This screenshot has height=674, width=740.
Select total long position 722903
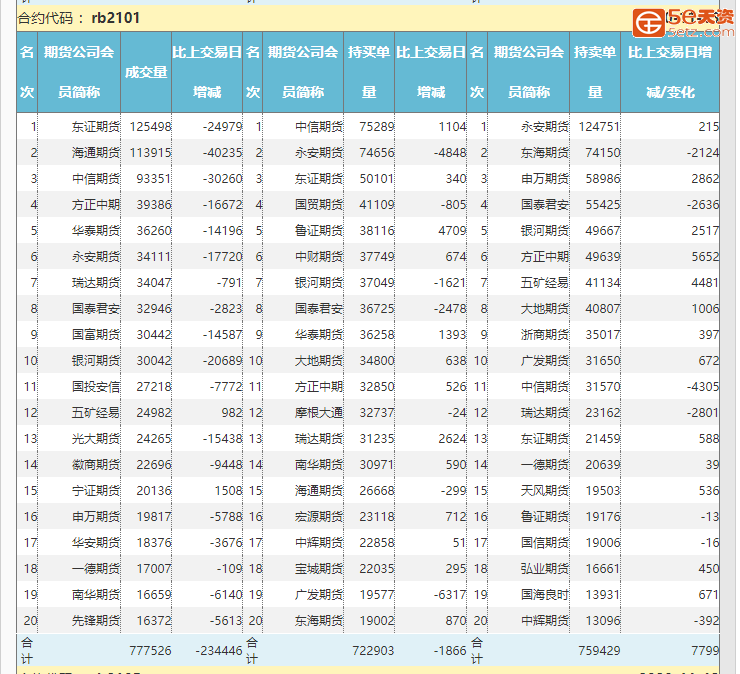pyautogui.click(x=373, y=650)
